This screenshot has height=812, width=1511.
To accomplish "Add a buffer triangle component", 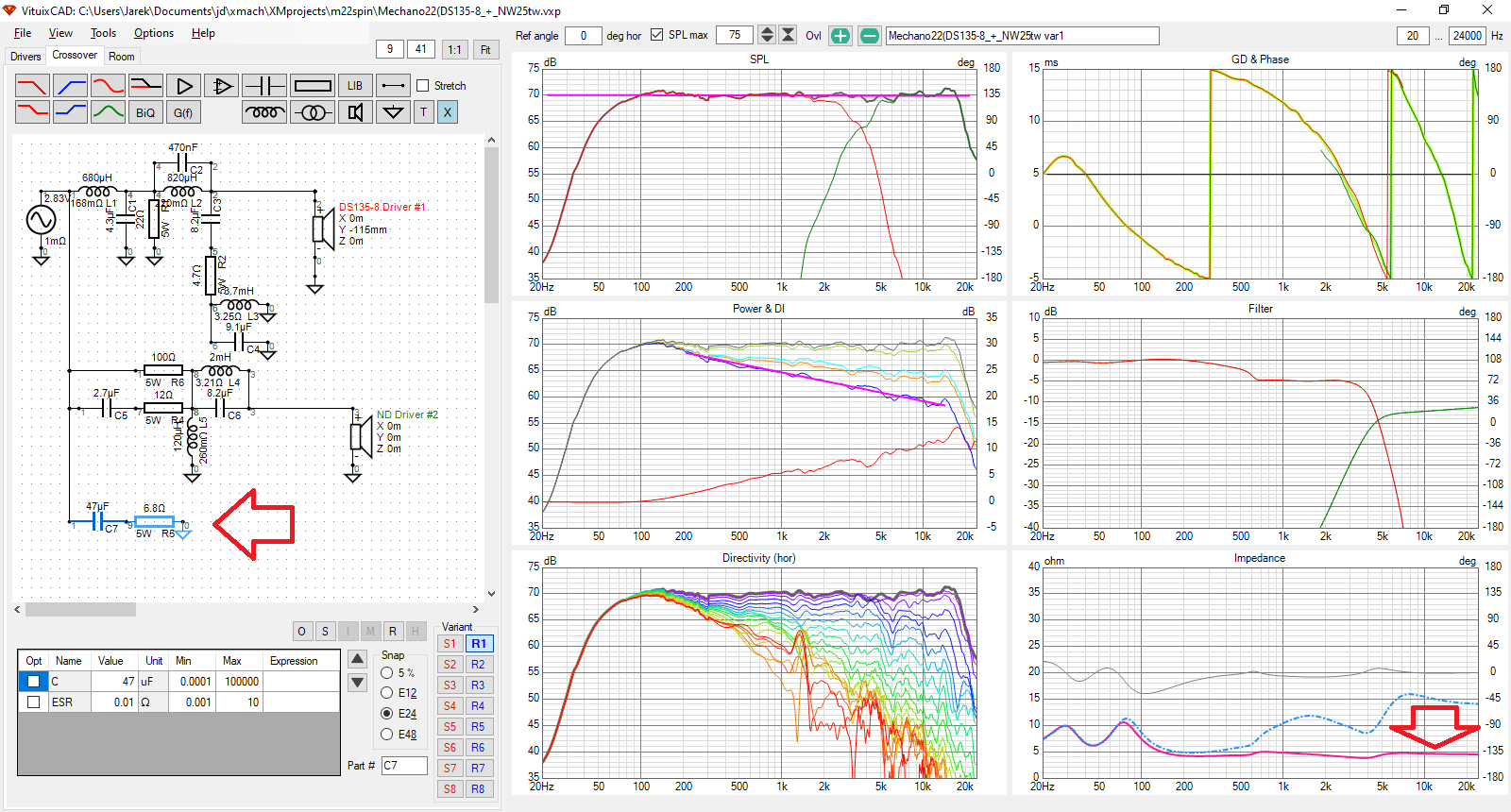I will click(183, 86).
